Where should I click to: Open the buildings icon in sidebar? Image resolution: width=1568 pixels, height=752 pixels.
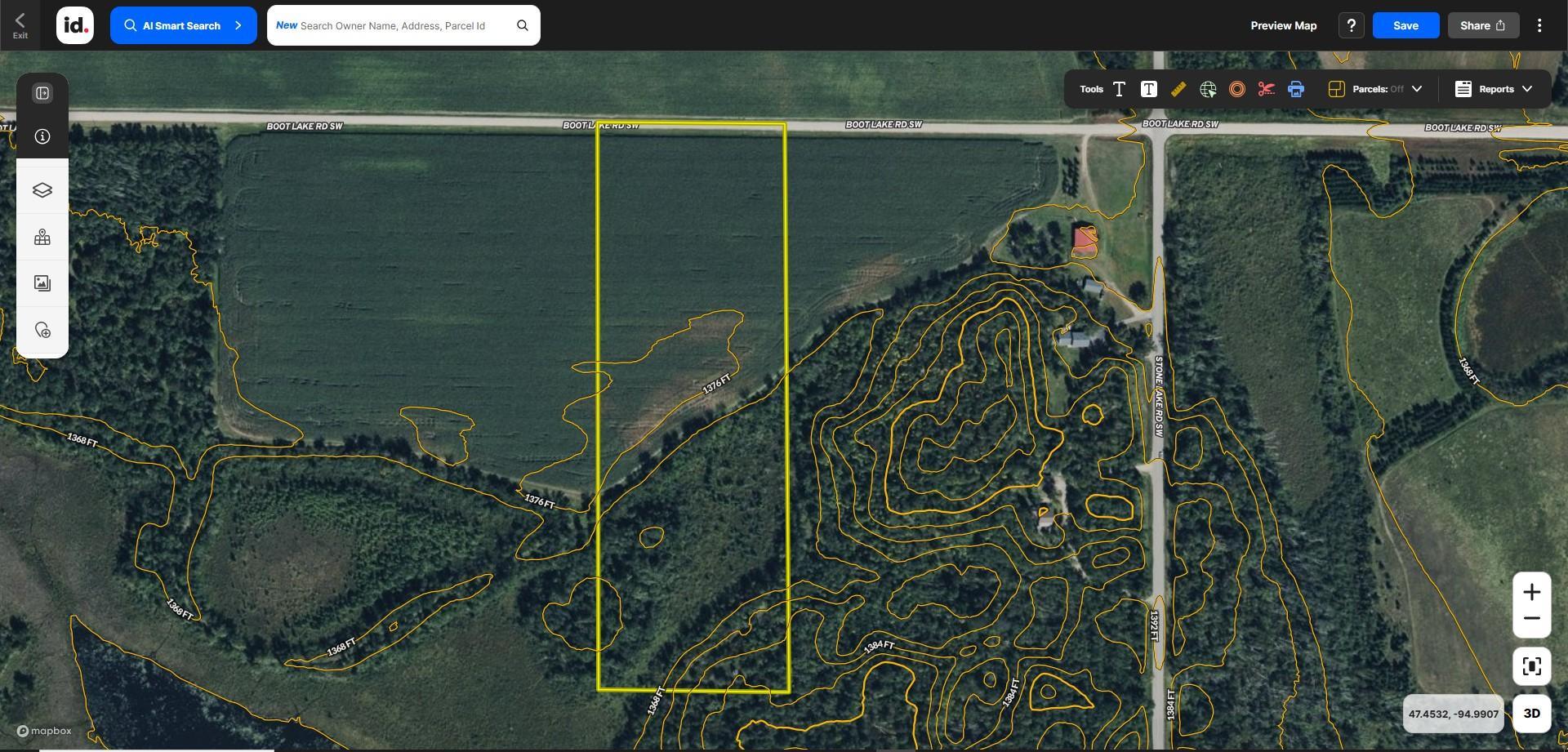pos(42,237)
